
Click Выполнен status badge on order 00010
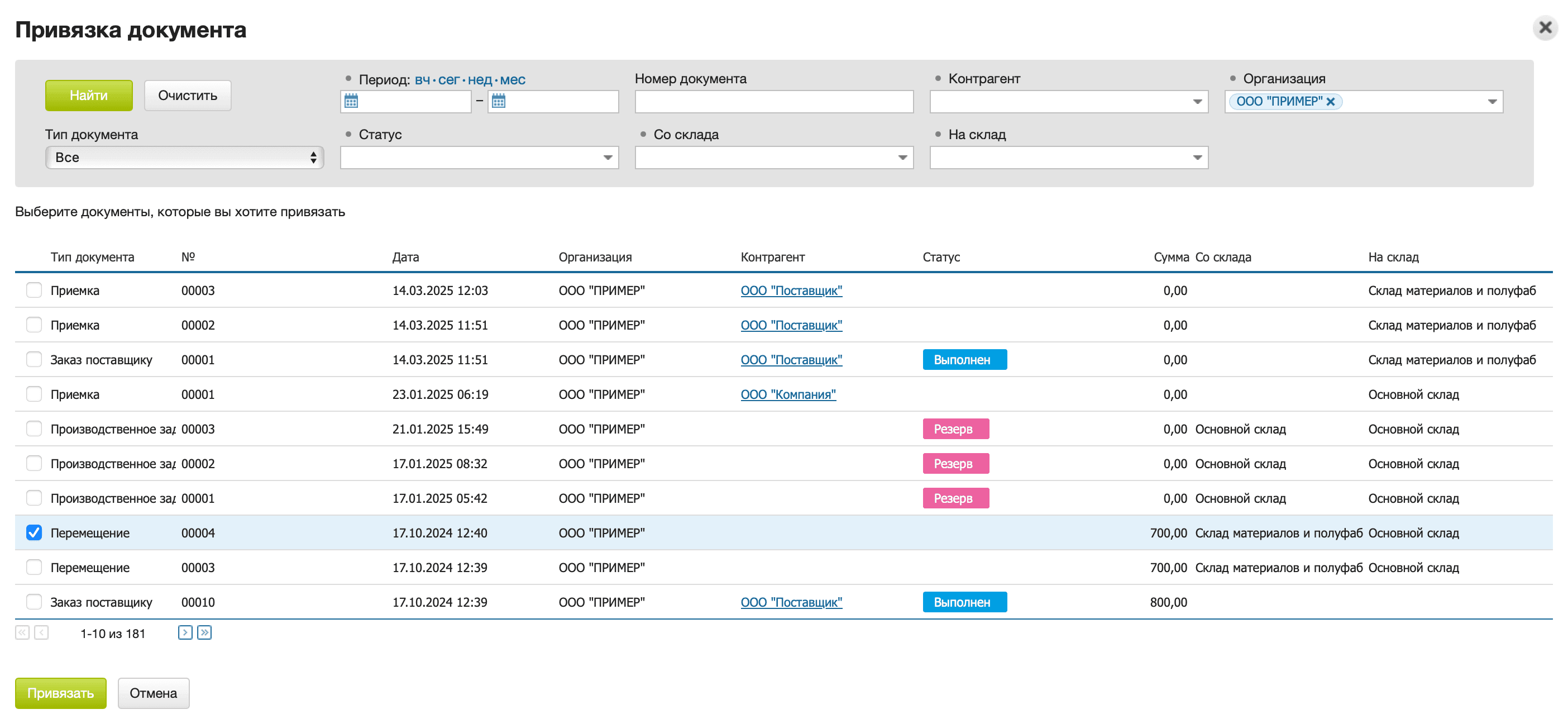click(x=964, y=602)
